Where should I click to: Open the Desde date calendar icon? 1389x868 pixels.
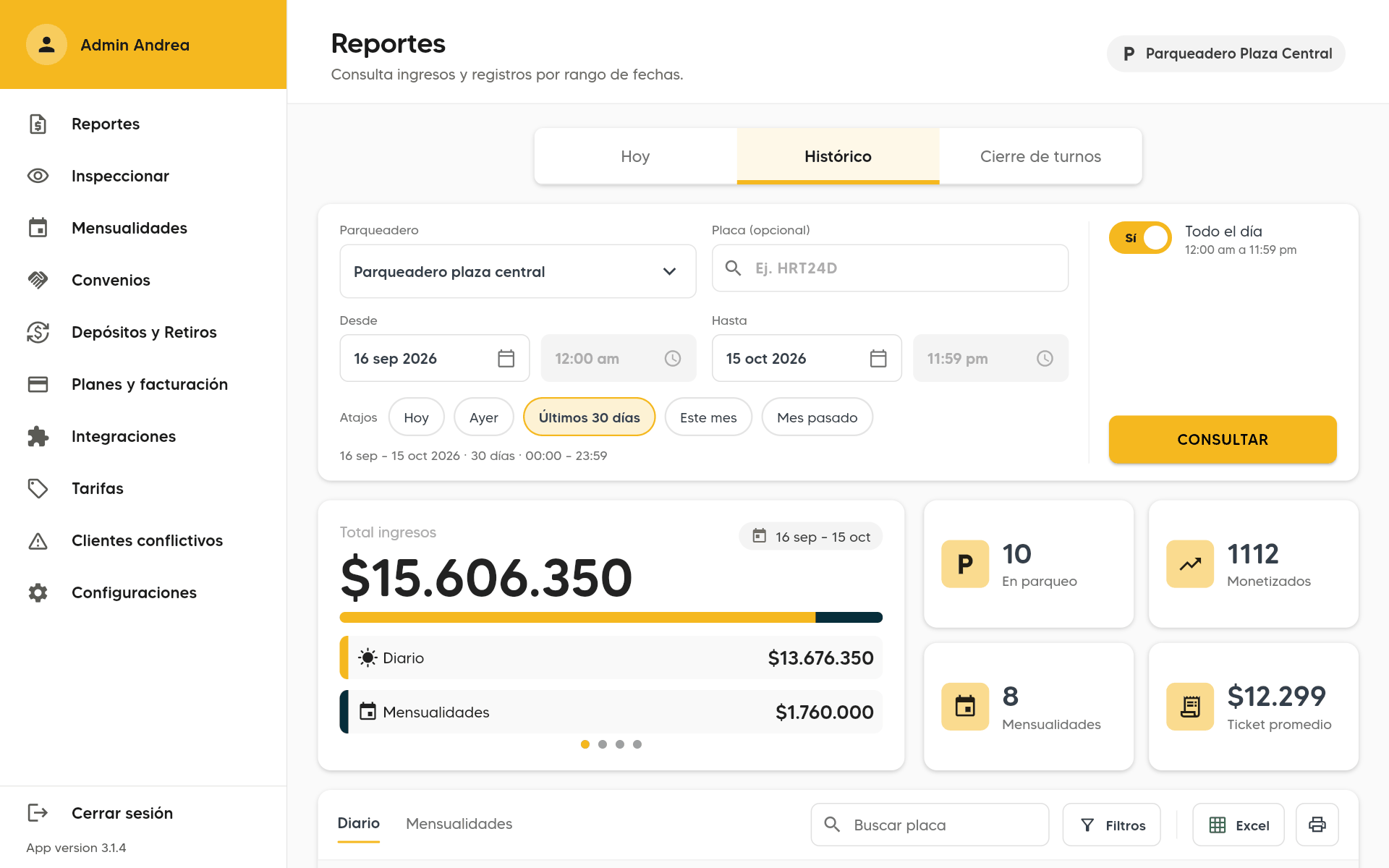point(506,358)
